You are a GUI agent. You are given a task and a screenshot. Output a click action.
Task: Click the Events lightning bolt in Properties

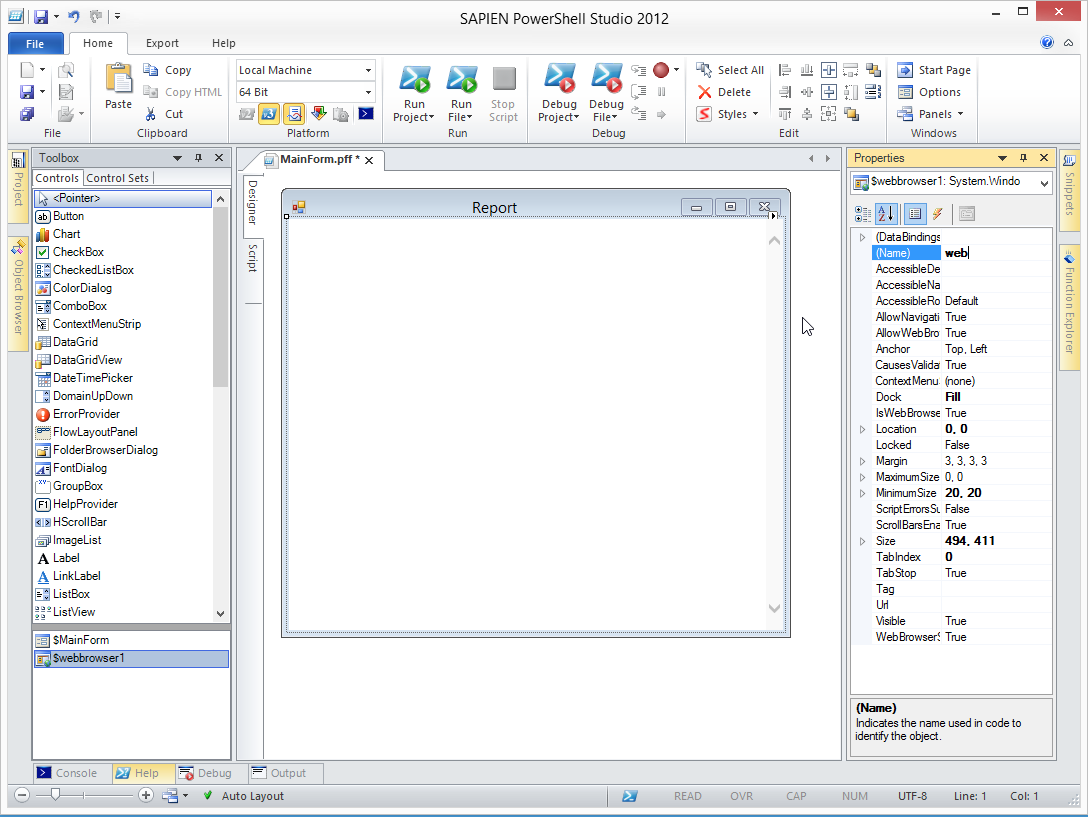[x=938, y=213]
